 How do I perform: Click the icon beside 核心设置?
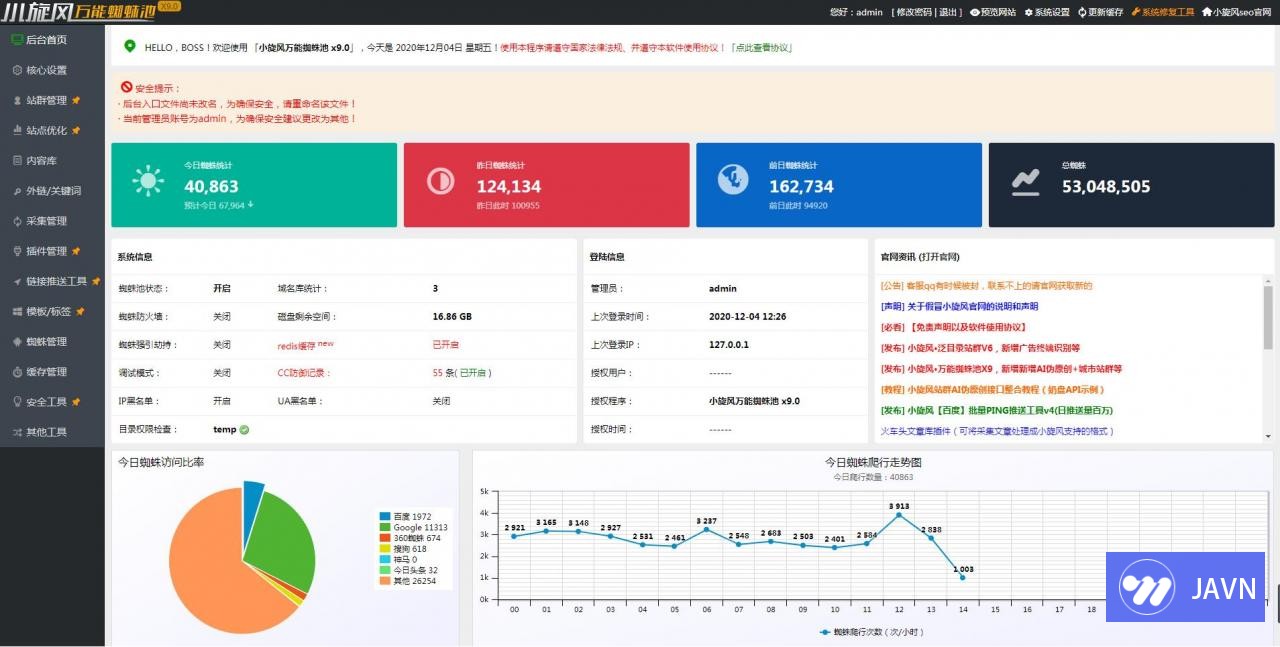[x=17, y=70]
